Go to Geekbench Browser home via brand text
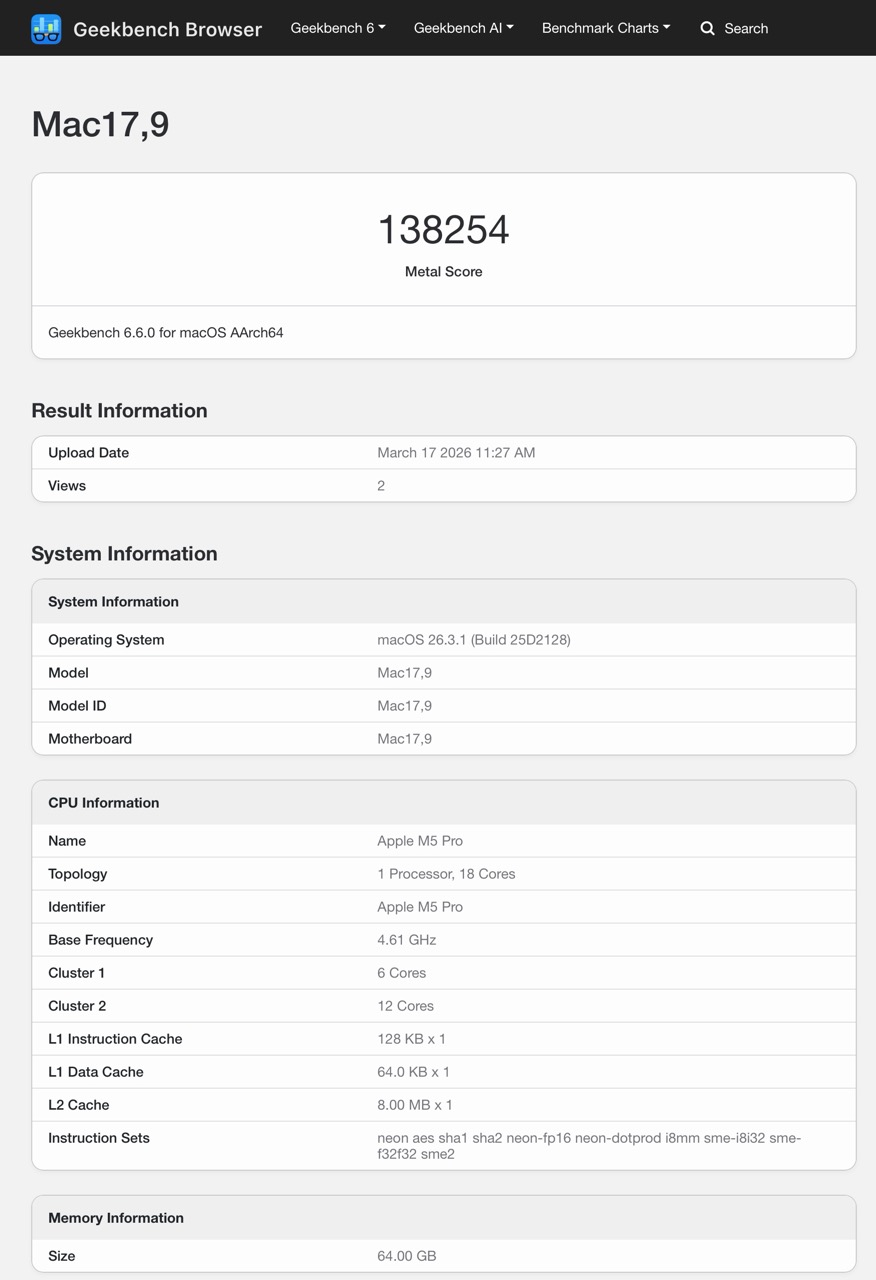This screenshot has width=876, height=1280. tap(167, 29)
